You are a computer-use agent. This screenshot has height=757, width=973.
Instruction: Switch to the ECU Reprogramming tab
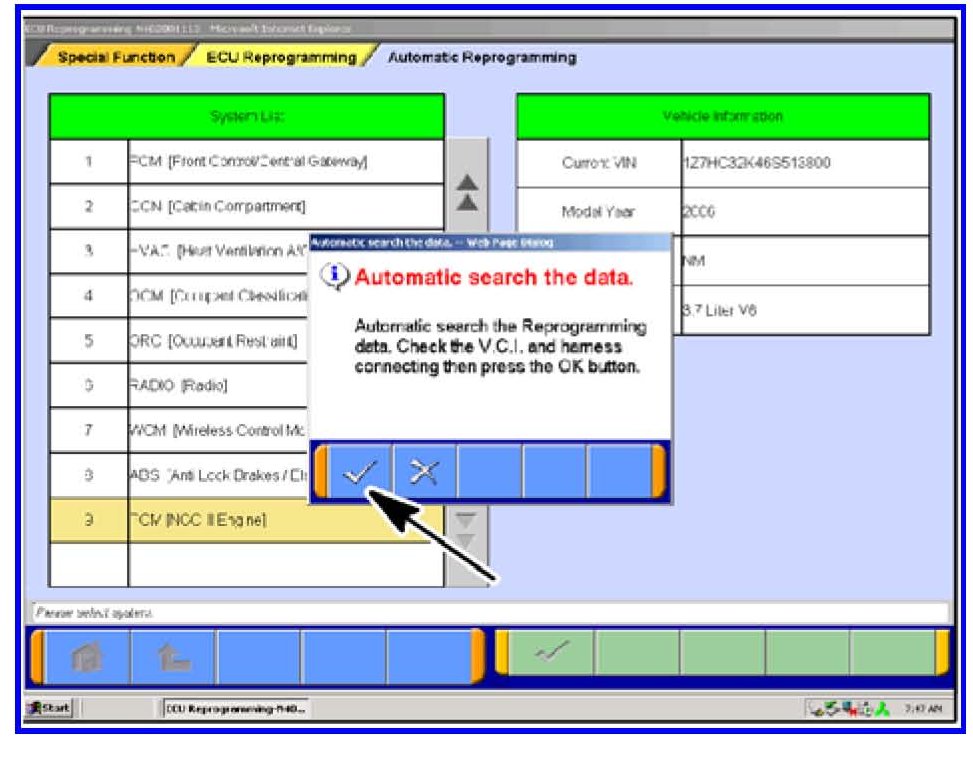coord(280,58)
